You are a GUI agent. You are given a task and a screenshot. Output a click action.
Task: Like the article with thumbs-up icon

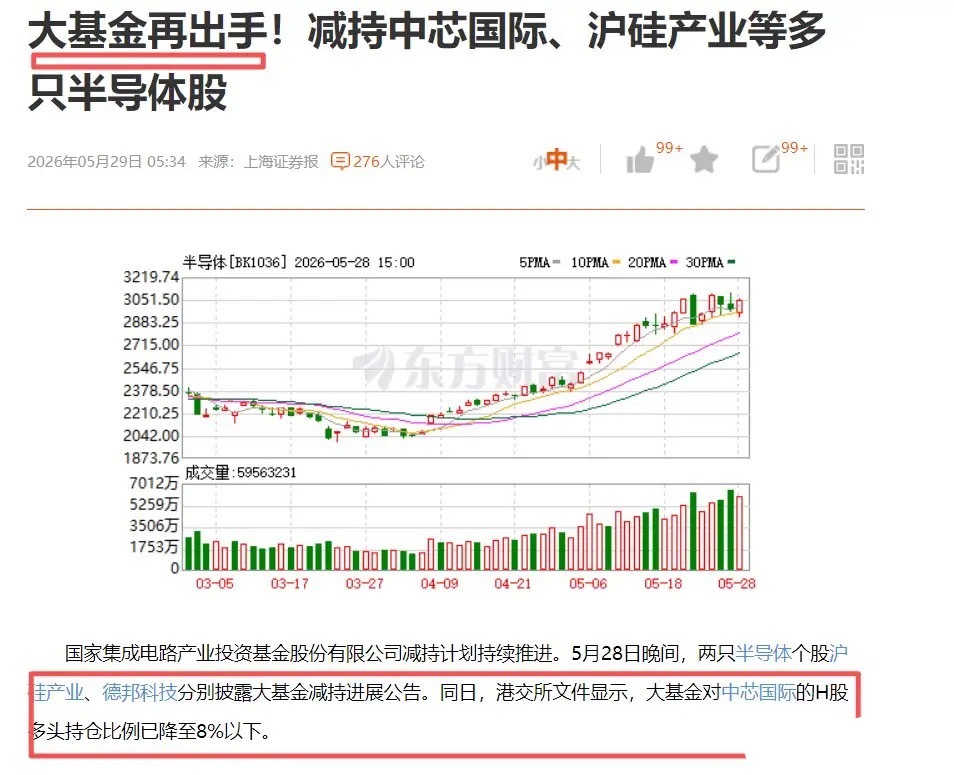[640, 160]
